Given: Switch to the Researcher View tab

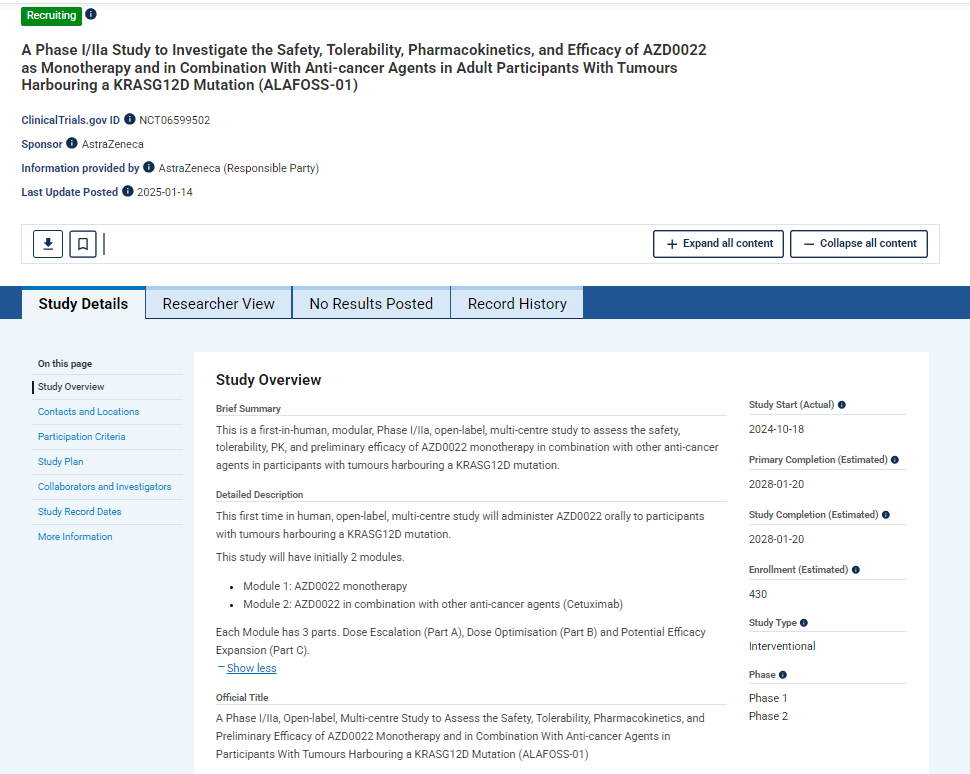Looking at the screenshot, I should coord(218,304).
